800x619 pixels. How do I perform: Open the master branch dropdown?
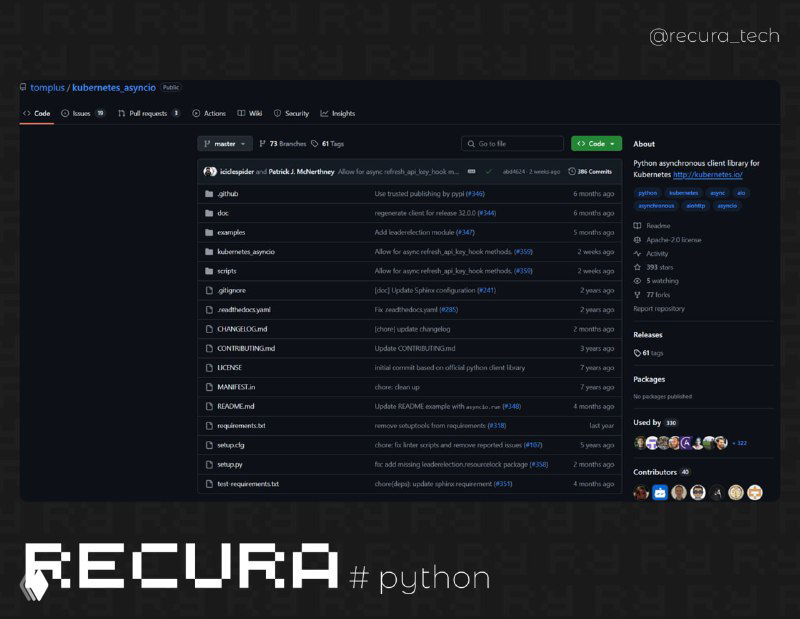[225, 143]
